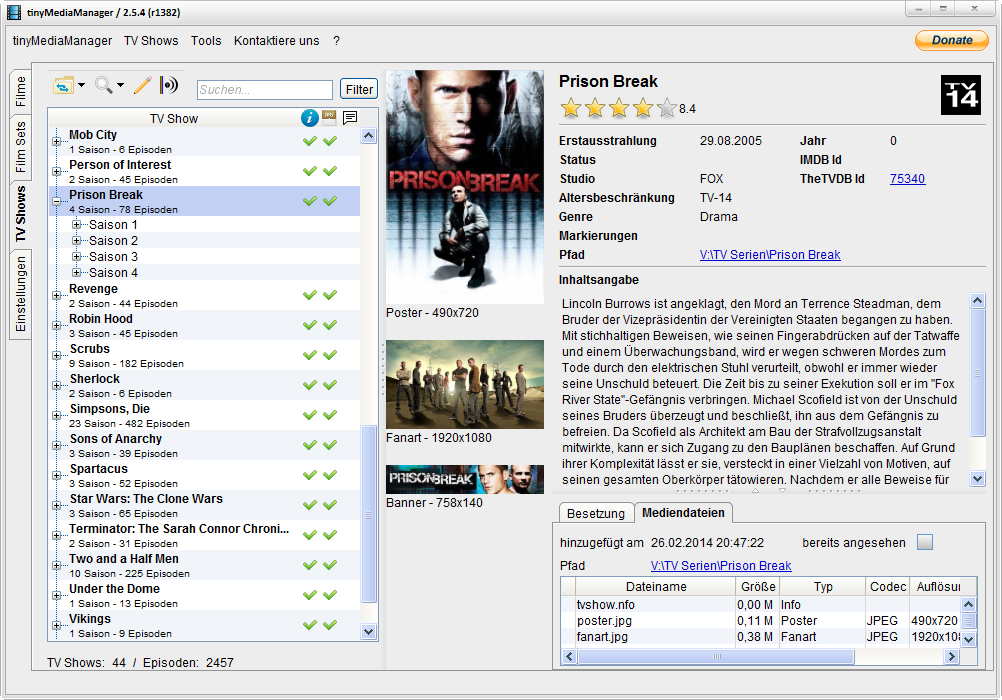The width and height of the screenshot is (1002, 700).
Task: Expand the Scrubs show node
Action: 57,355
